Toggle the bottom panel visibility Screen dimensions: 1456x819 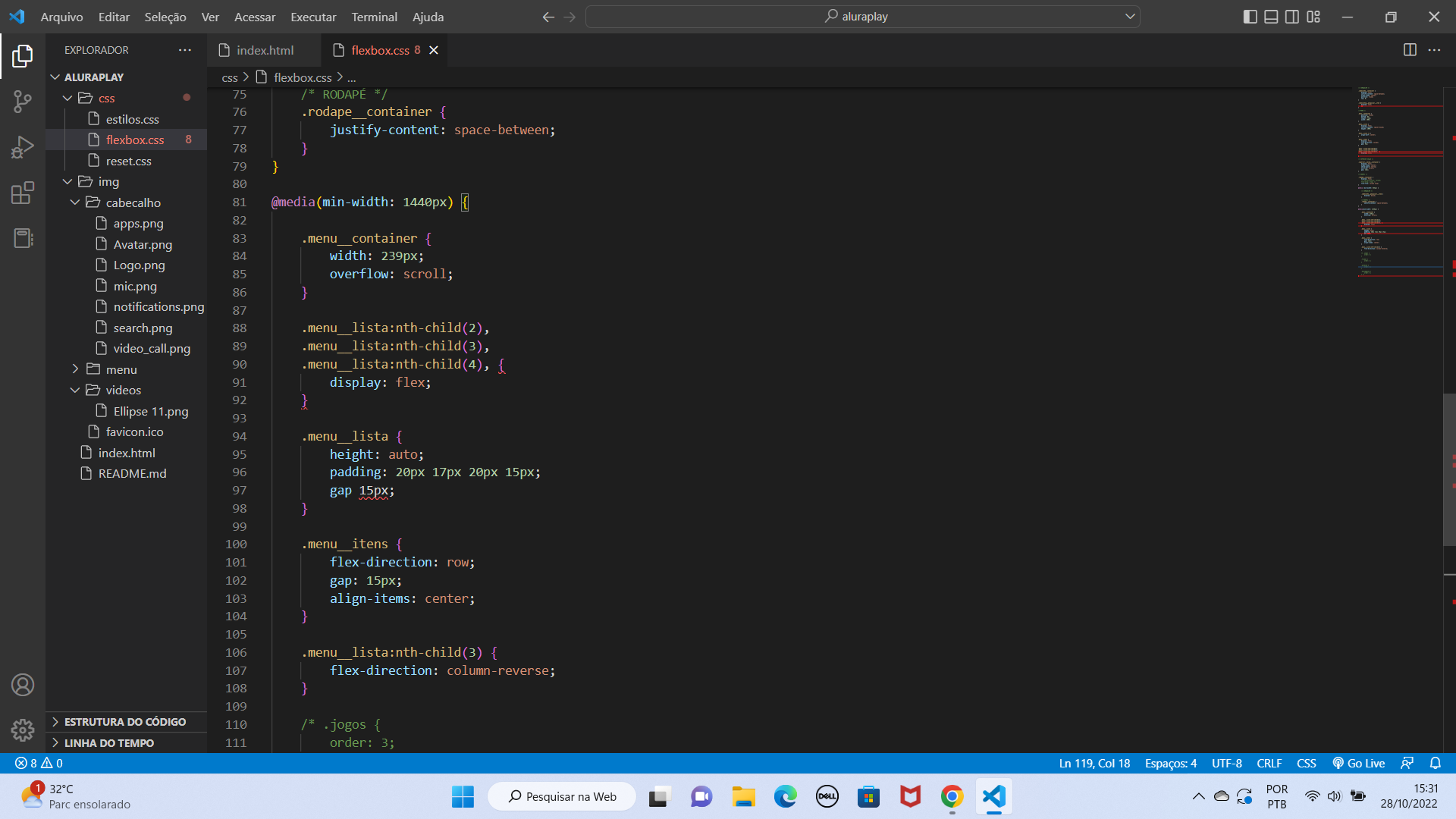pos(1272,17)
